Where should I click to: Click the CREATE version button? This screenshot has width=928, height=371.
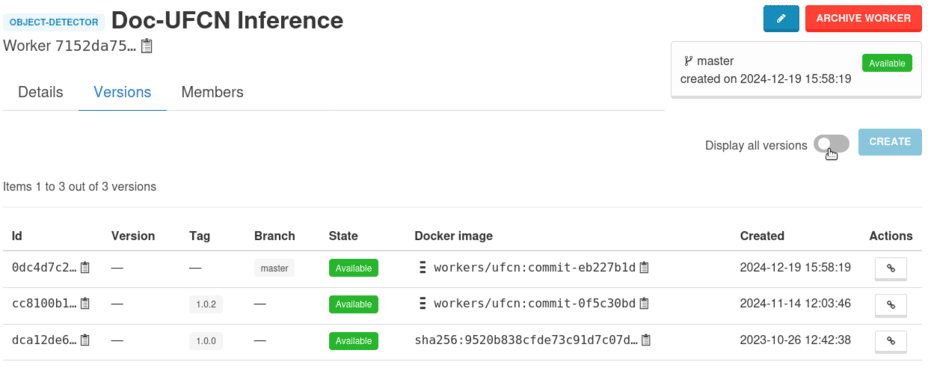click(x=890, y=142)
